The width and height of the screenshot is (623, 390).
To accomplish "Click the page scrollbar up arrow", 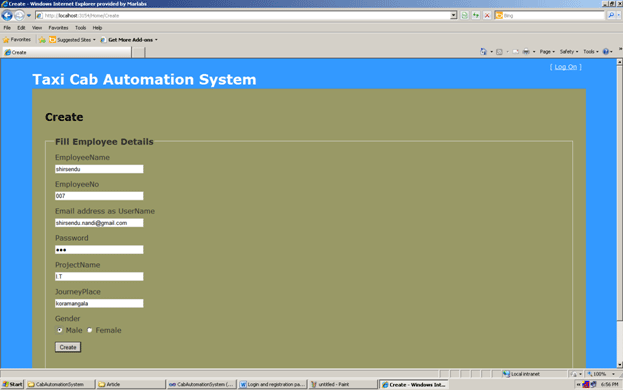I will (x=619, y=62).
